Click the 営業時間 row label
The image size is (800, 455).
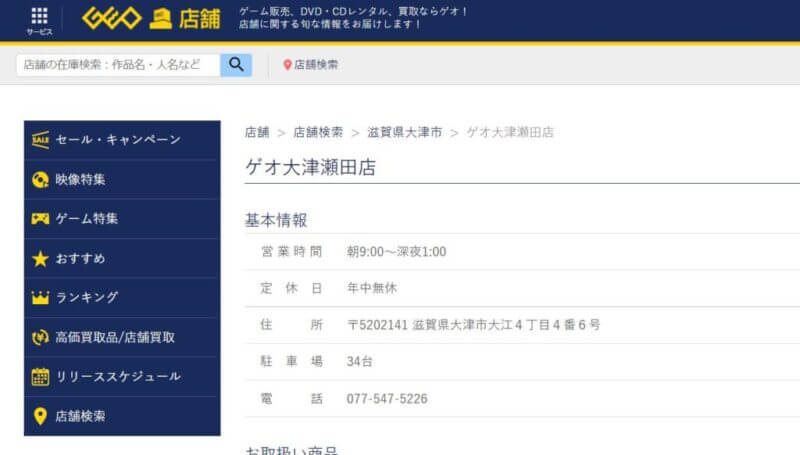coord(292,252)
